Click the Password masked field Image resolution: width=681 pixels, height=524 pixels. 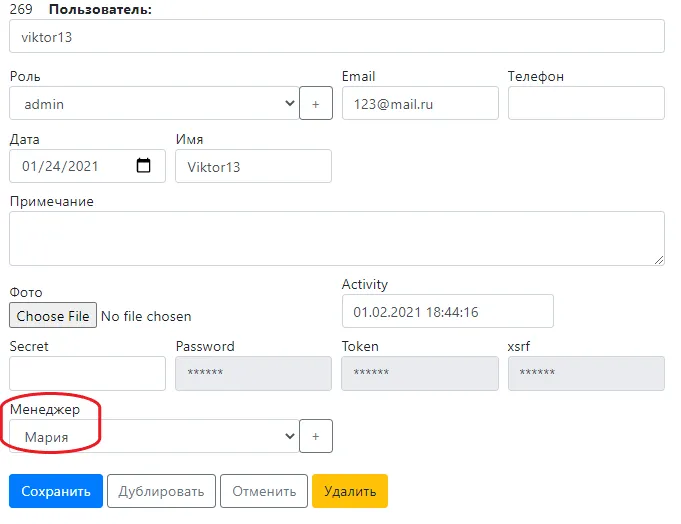pyautogui.click(x=254, y=373)
